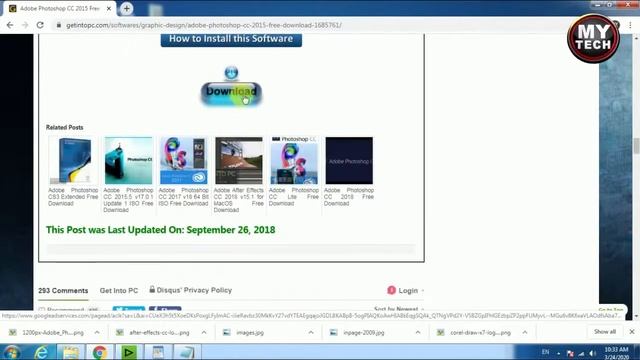
Task: Expand options for images.jpg download
Action: click(x=311, y=333)
